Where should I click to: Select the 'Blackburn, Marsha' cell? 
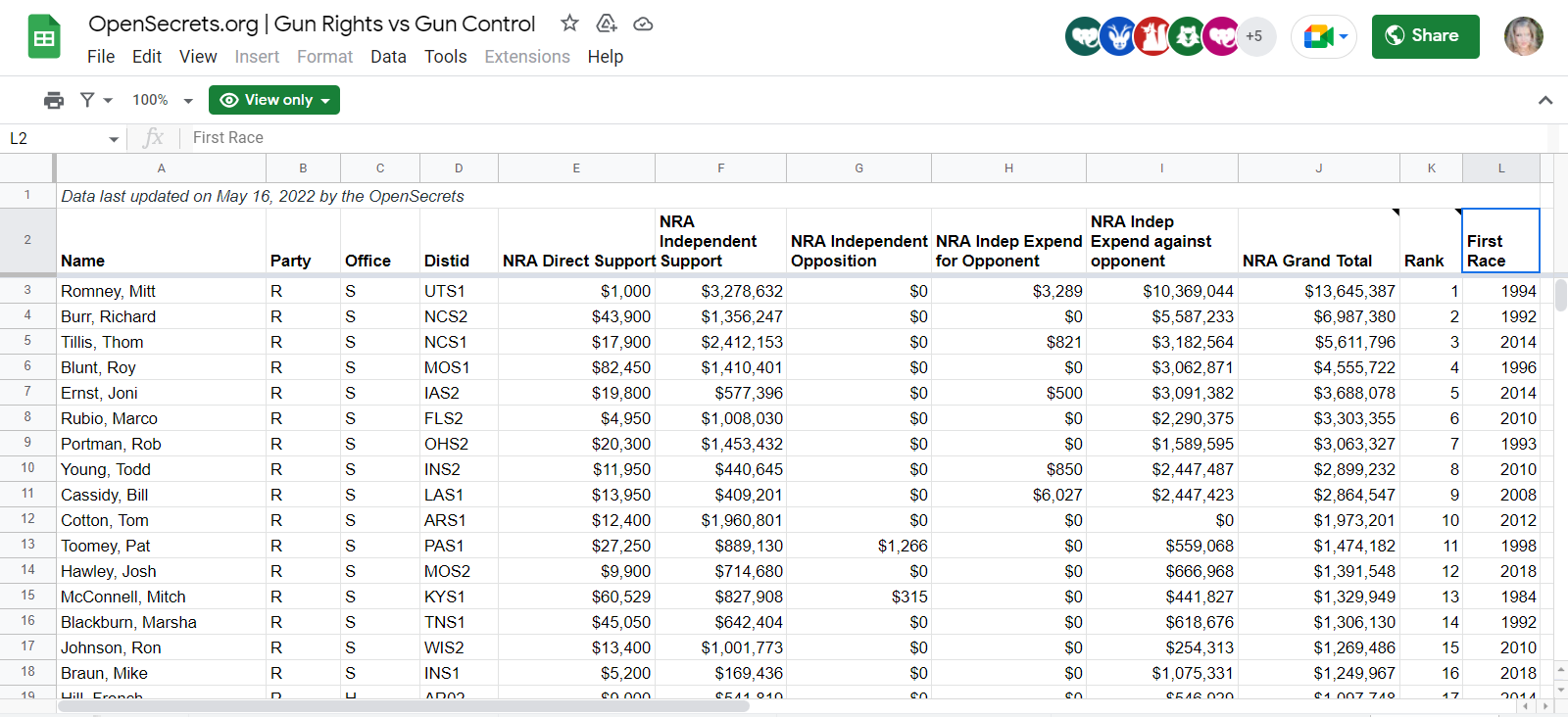click(x=162, y=622)
